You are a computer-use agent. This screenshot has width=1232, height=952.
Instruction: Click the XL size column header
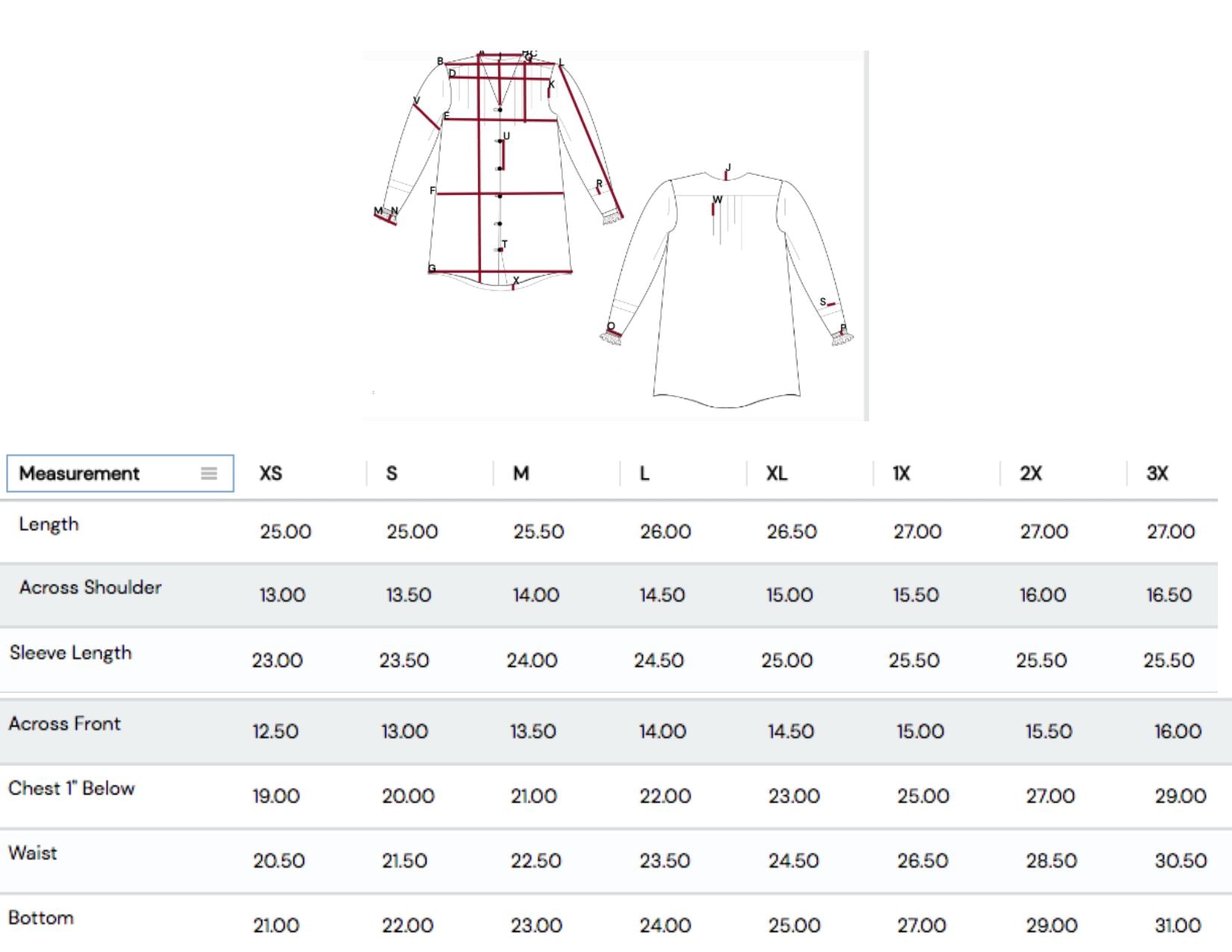click(x=777, y=473)
